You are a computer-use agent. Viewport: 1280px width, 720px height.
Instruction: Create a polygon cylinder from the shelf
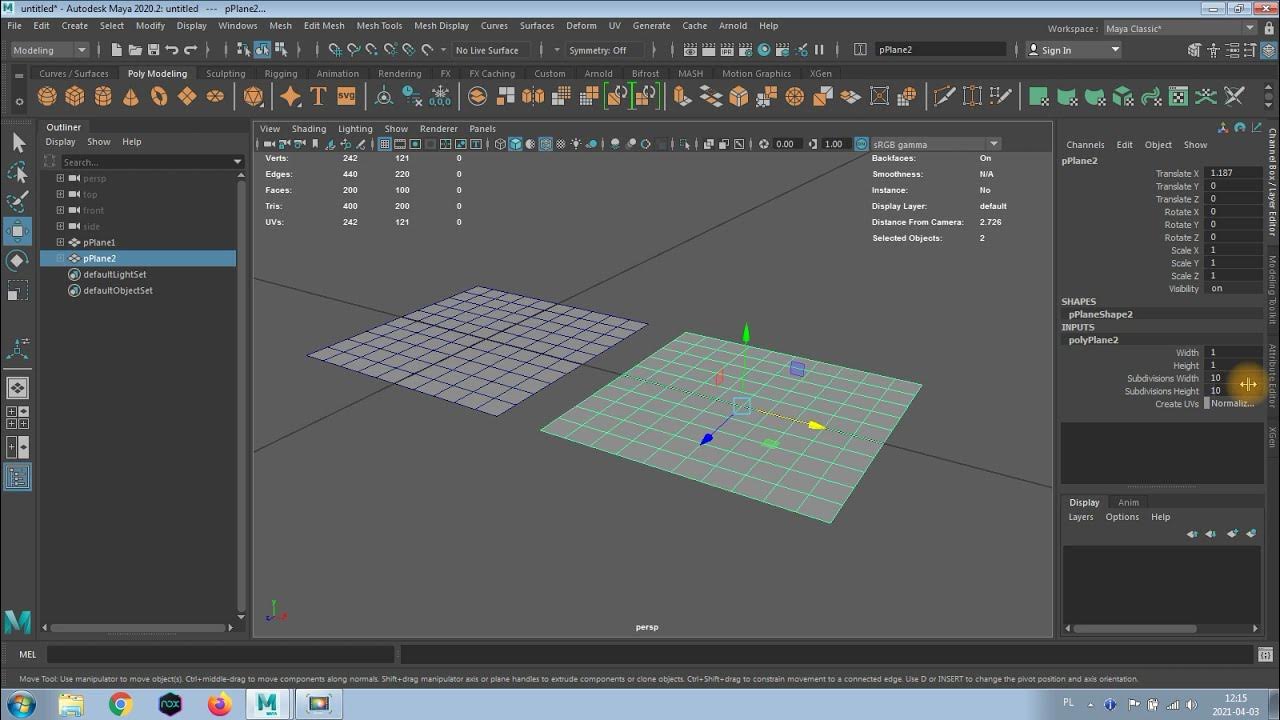103,96
